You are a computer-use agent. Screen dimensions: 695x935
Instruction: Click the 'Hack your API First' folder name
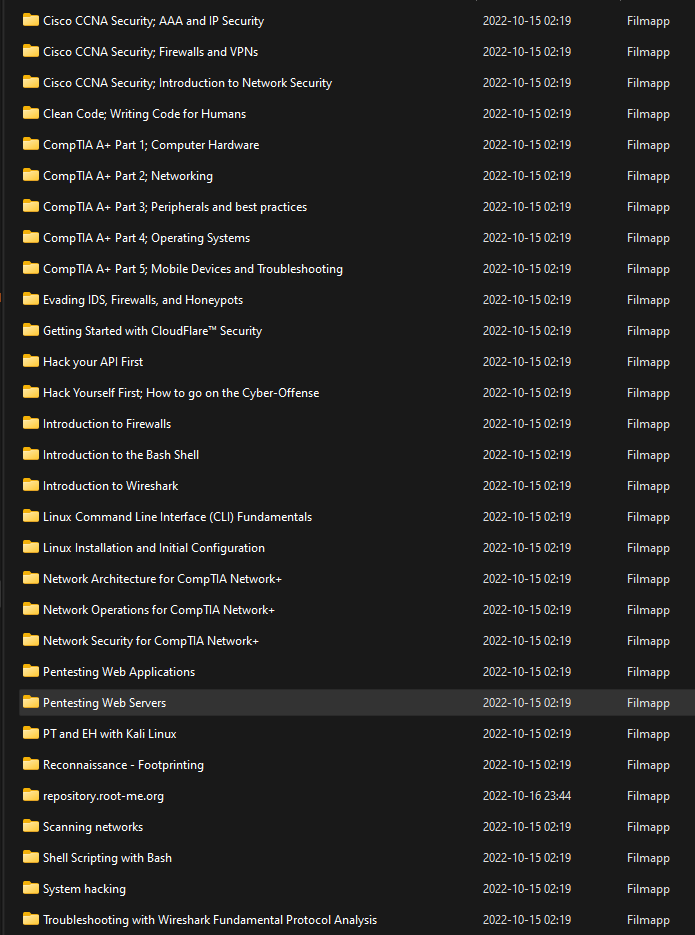pyautogui.click(x=93, y=362)
